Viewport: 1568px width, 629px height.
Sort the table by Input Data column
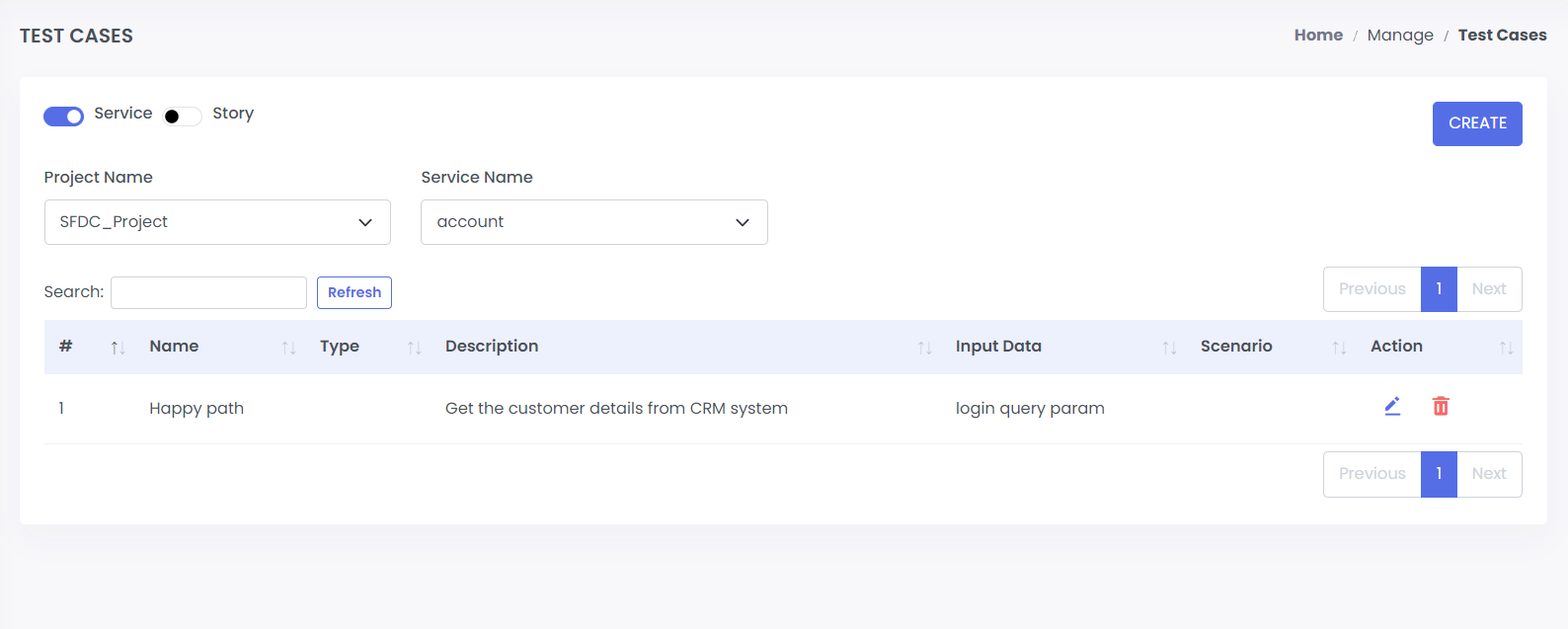tap(1169, 348)
